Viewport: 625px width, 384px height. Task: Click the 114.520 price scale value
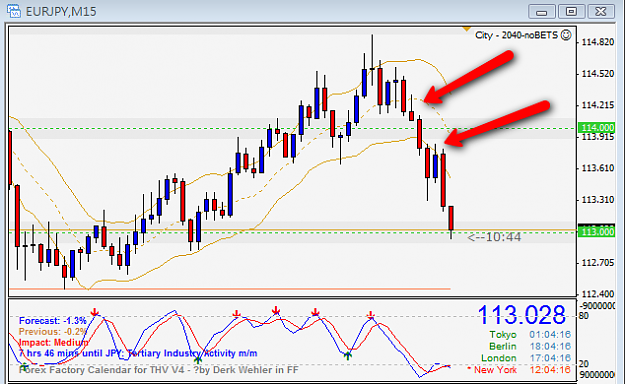point(597,74)
